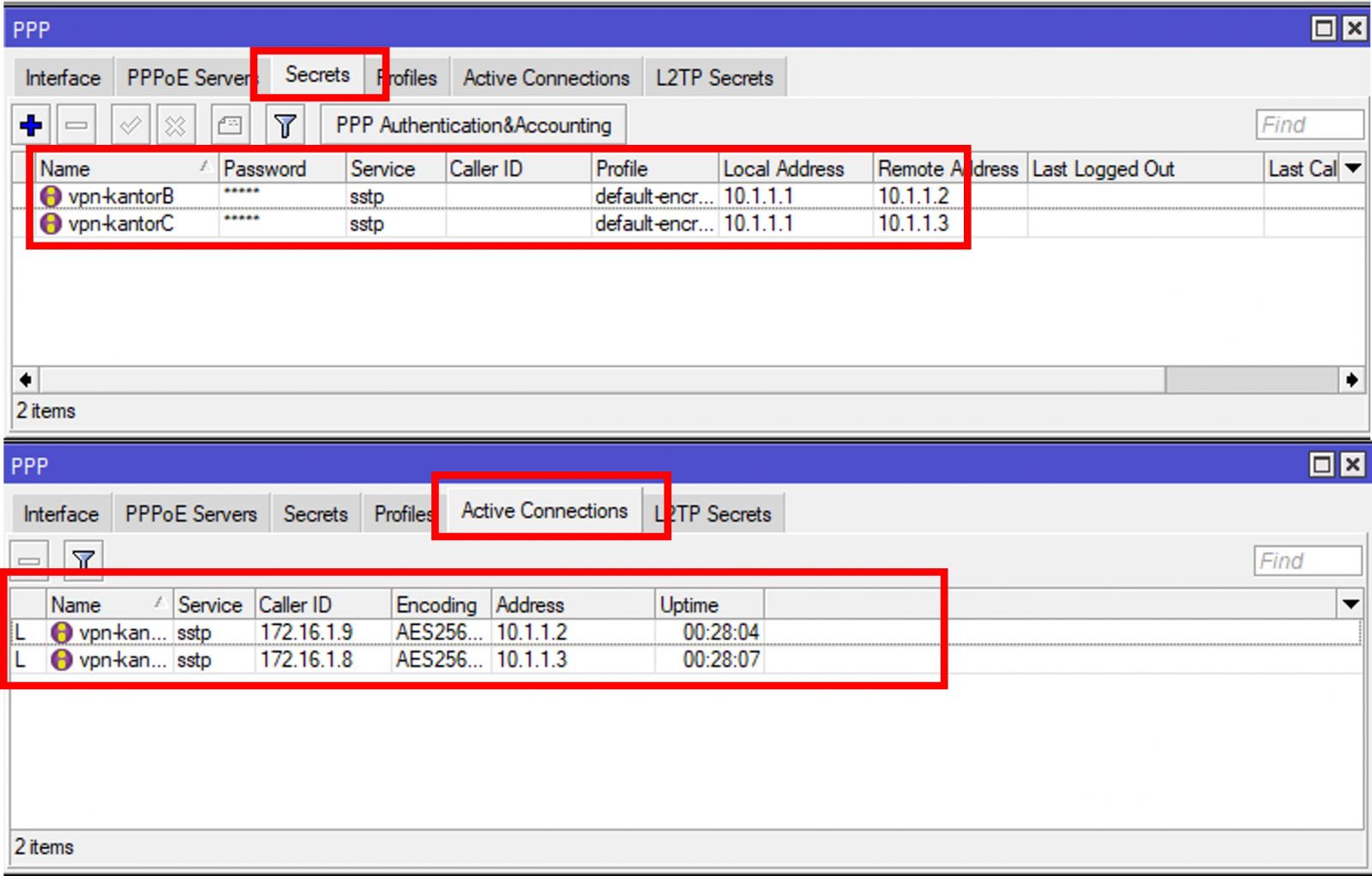Image resolution: width=1372 pixels, height=876 pixels.
Task: Open the column chooser dropdown in Active Connections
Action: [x=1353, y=604]
